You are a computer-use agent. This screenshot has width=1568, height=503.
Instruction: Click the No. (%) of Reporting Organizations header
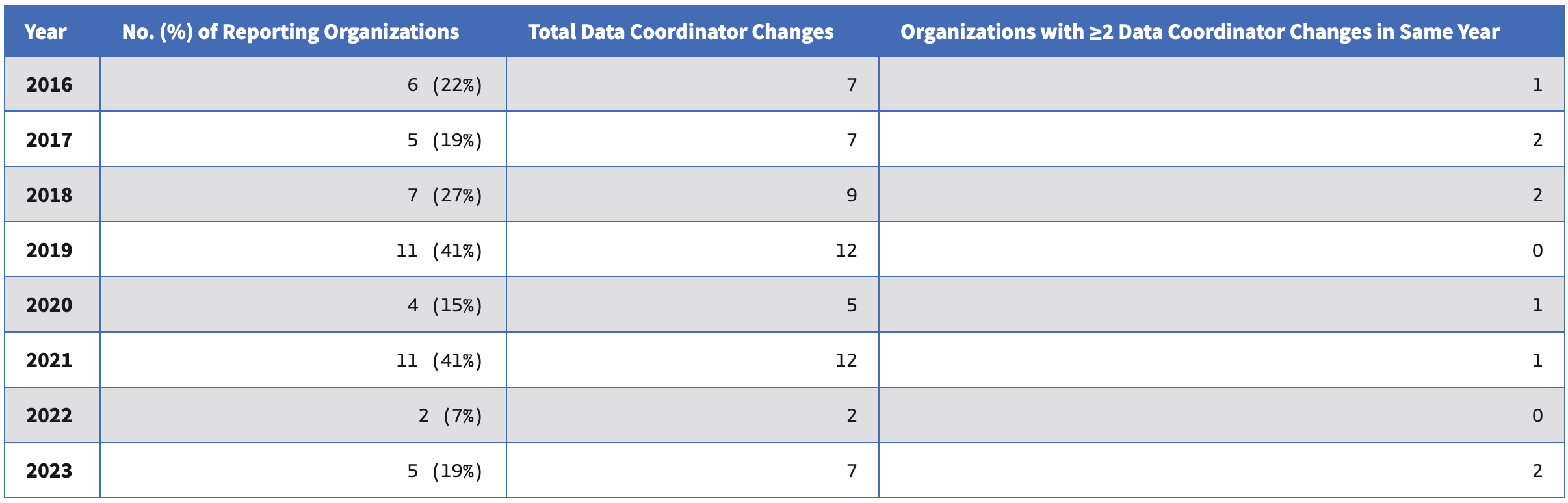(291, 32)
